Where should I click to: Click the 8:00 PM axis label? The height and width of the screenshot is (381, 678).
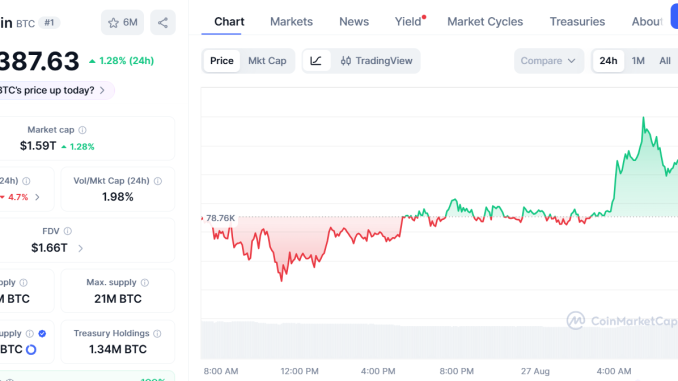click(457, 371)
